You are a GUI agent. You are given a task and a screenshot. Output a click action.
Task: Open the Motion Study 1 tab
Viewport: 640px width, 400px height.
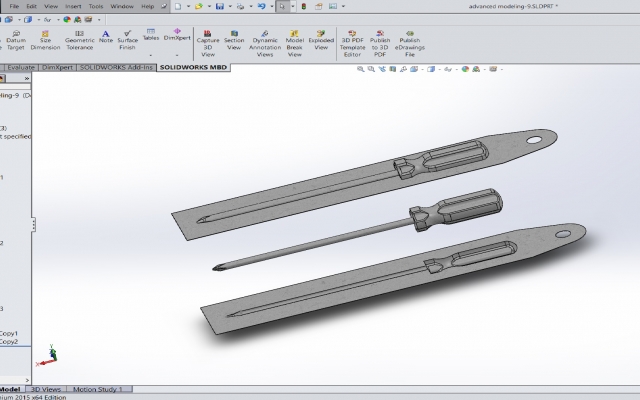click(x=98, y=389)
